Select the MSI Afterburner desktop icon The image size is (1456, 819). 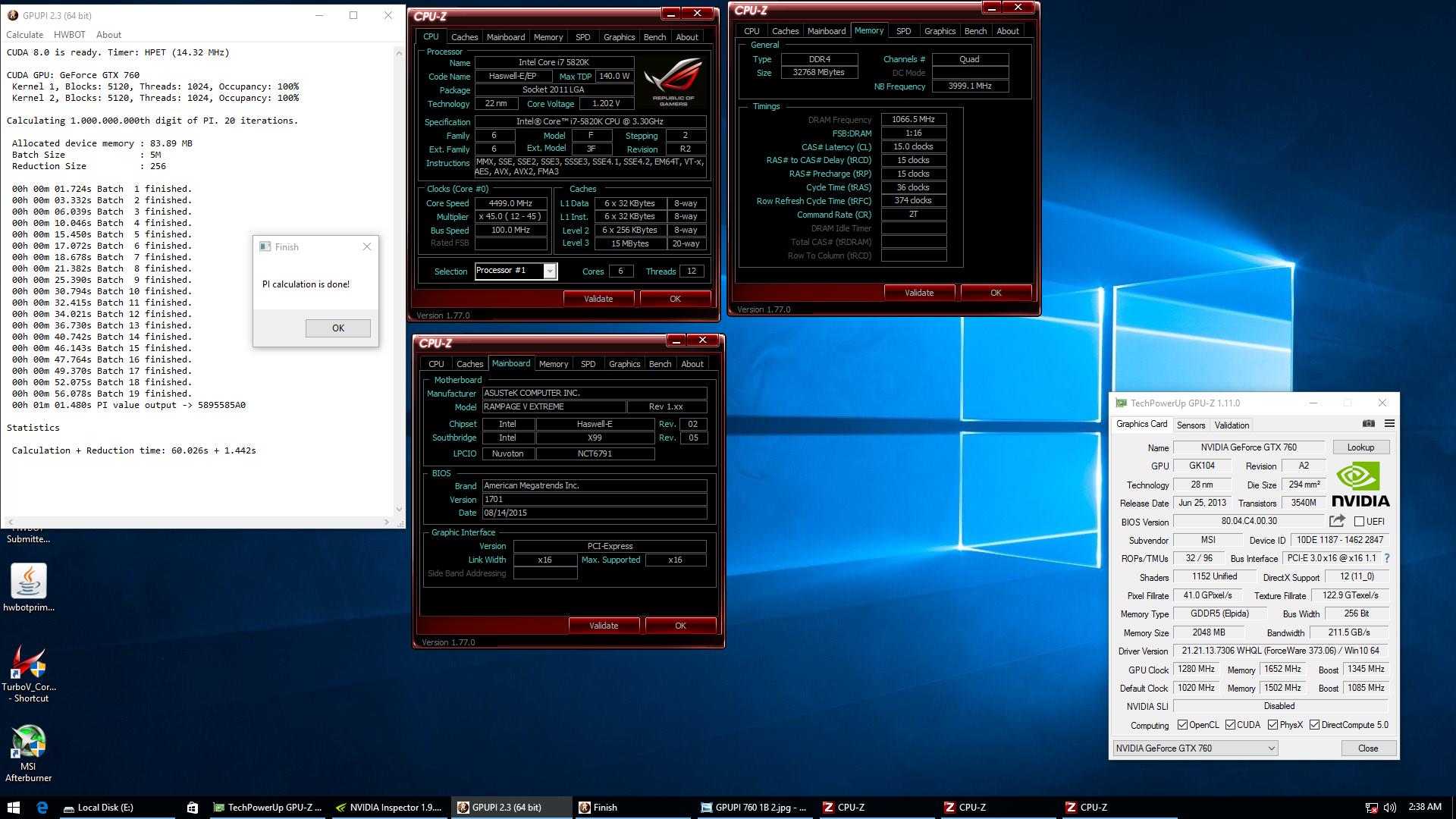(x=29, y=754)
